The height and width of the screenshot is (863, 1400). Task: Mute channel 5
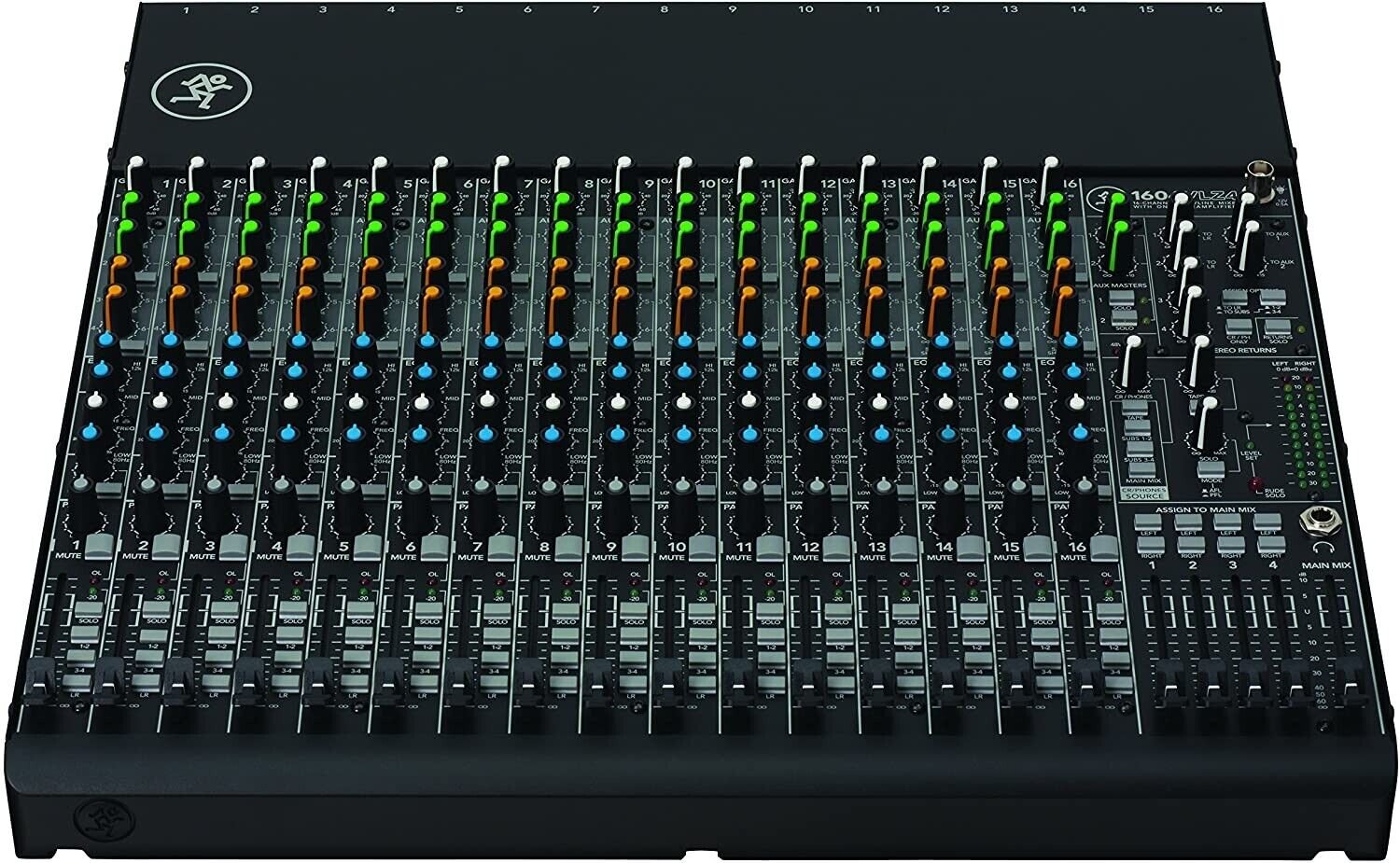369,549
